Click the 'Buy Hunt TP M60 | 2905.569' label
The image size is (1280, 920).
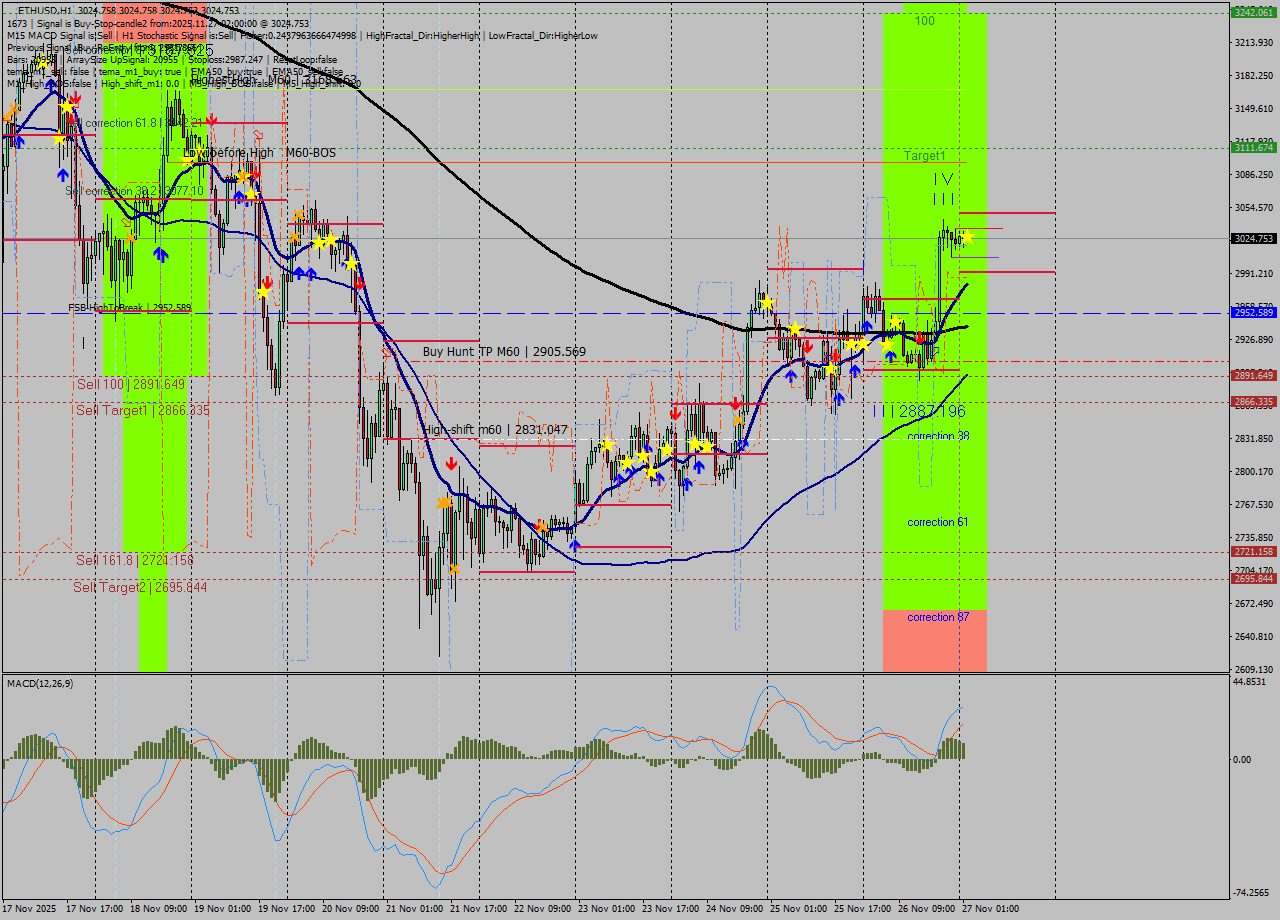click(505, 351)
